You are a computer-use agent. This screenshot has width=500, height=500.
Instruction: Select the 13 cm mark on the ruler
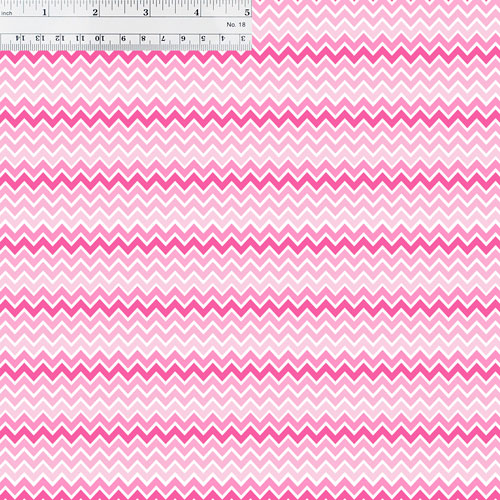pos(40,39)
